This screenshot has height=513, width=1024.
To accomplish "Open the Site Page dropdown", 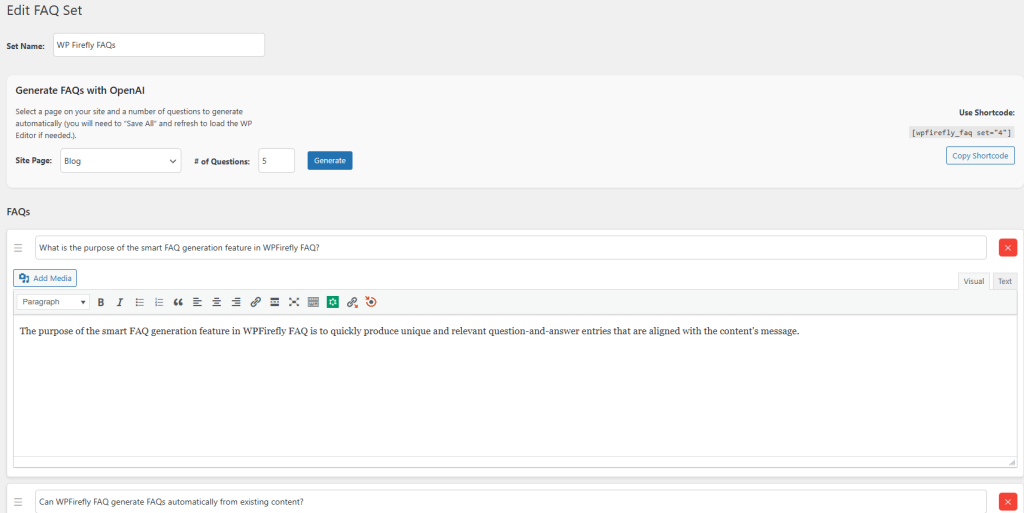I will click(120, 160).
